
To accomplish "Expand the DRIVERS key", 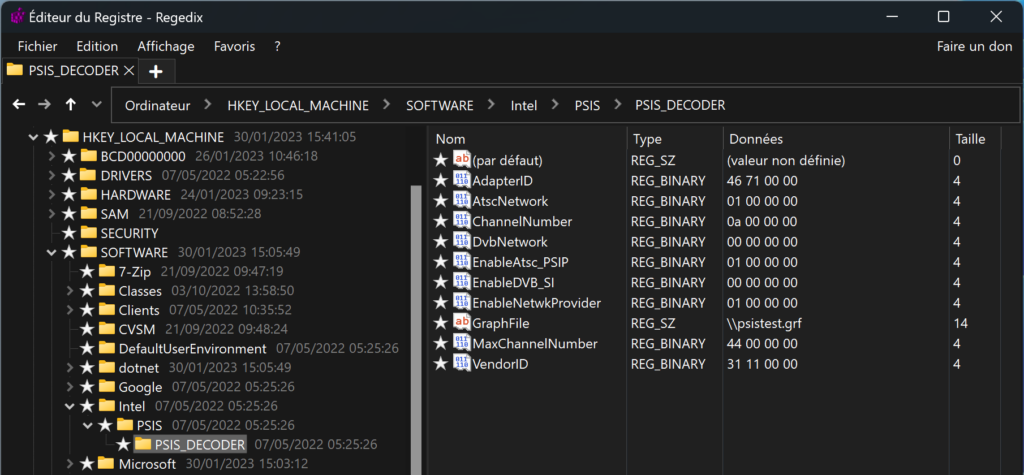I will pyautogui.click(x=52, y=176).
